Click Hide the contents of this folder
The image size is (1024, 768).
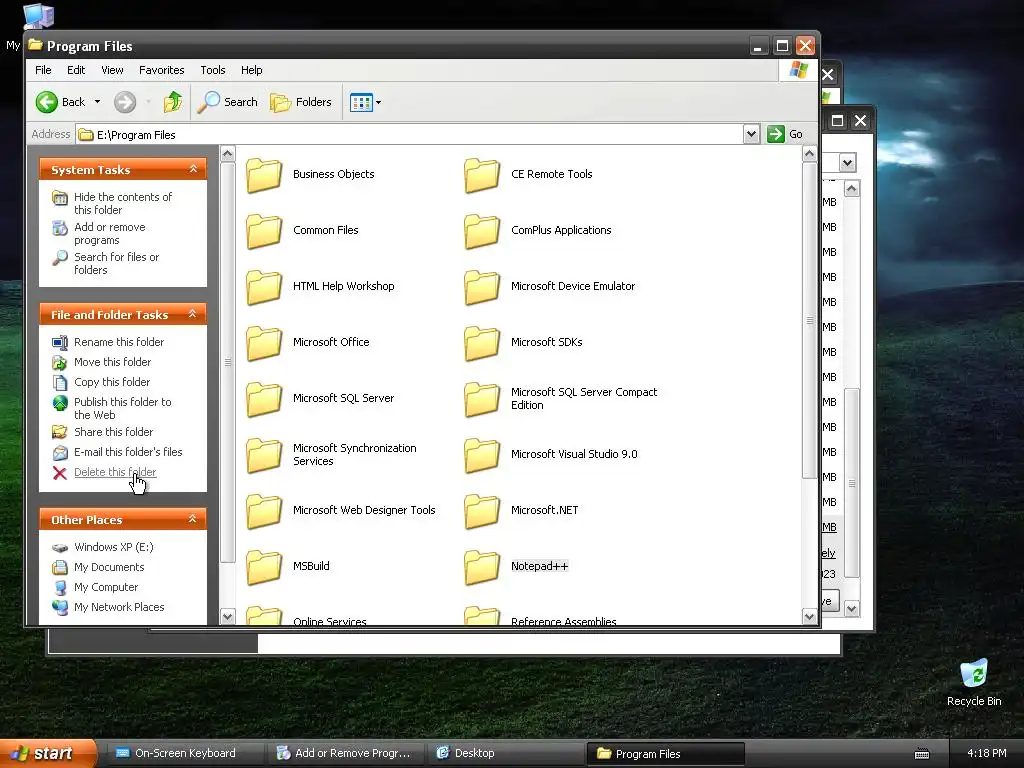122,203
